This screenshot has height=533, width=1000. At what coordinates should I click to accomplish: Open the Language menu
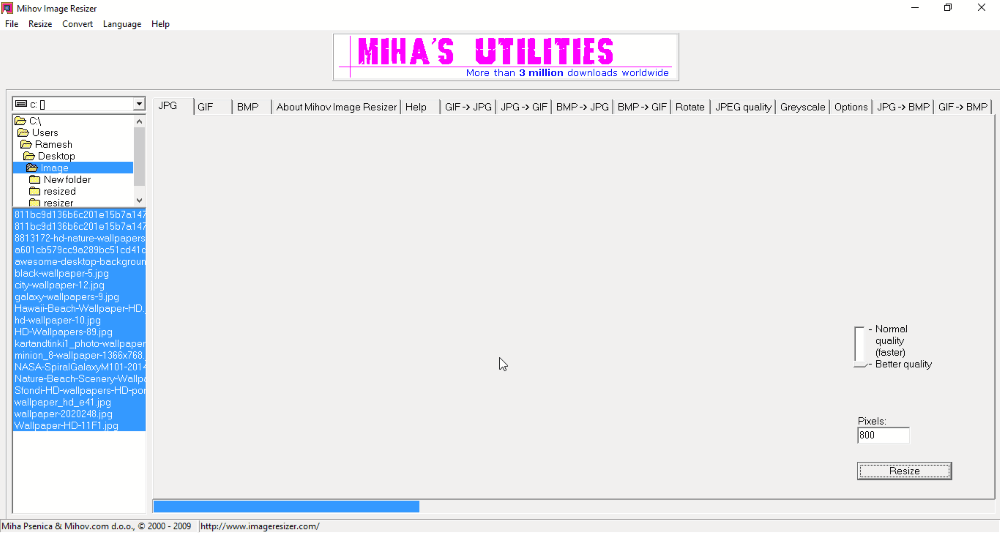(122, 24)
